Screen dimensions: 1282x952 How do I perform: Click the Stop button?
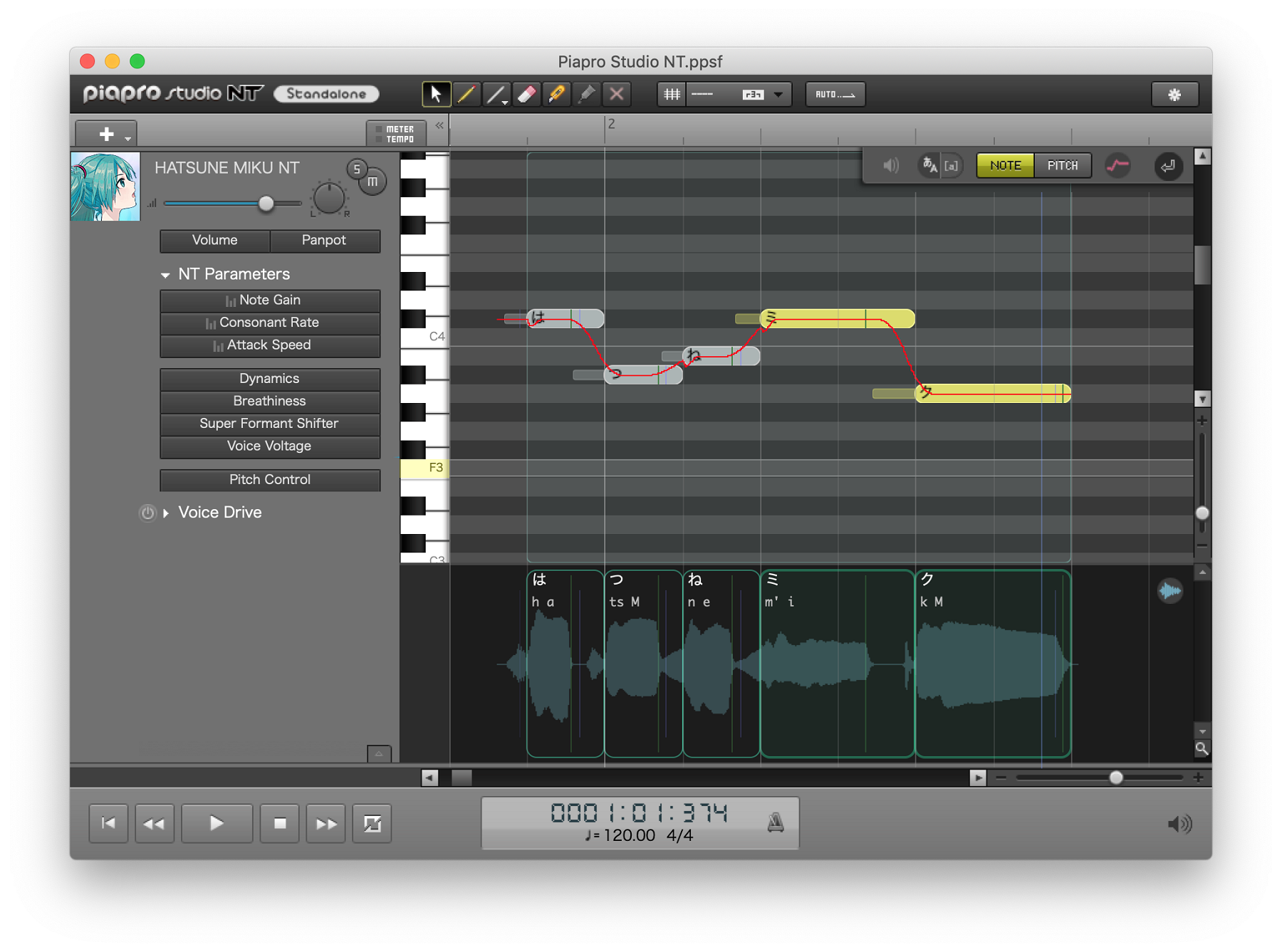point(279,824)
